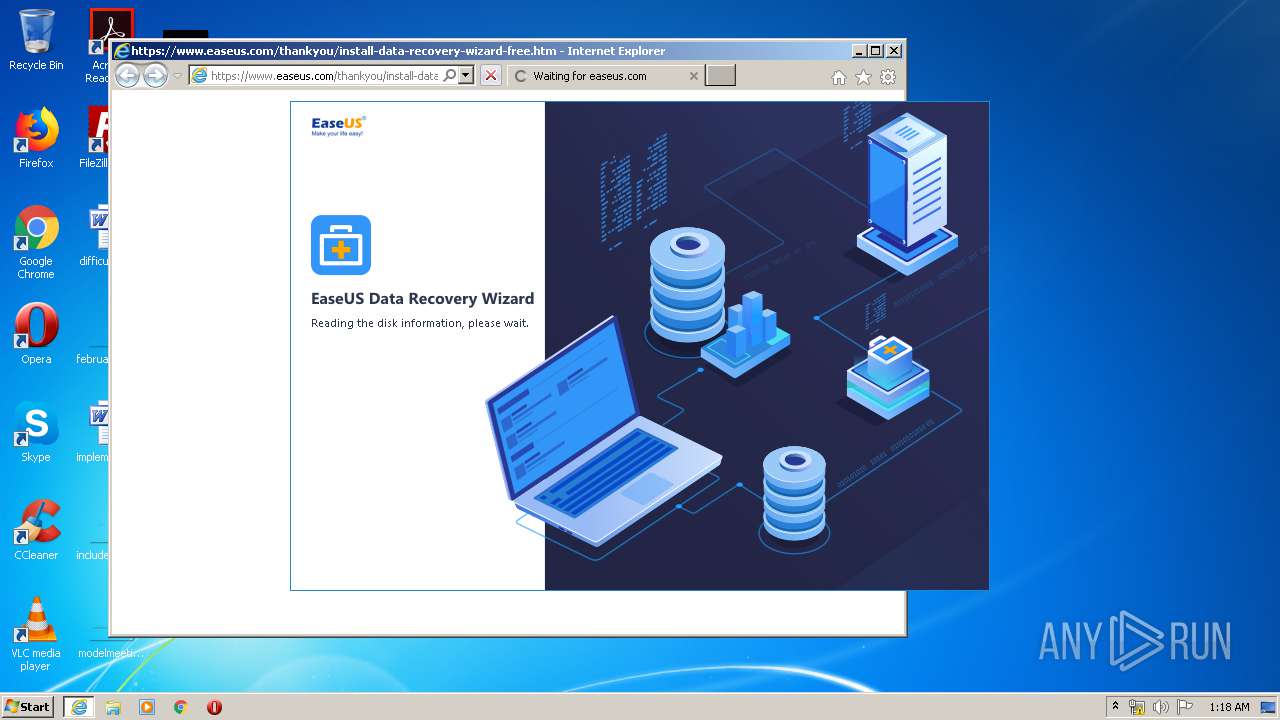Click the EaseUS Data Recovery Wizard icon
This screenshot has width=1280, height=720.
[341, 245]
